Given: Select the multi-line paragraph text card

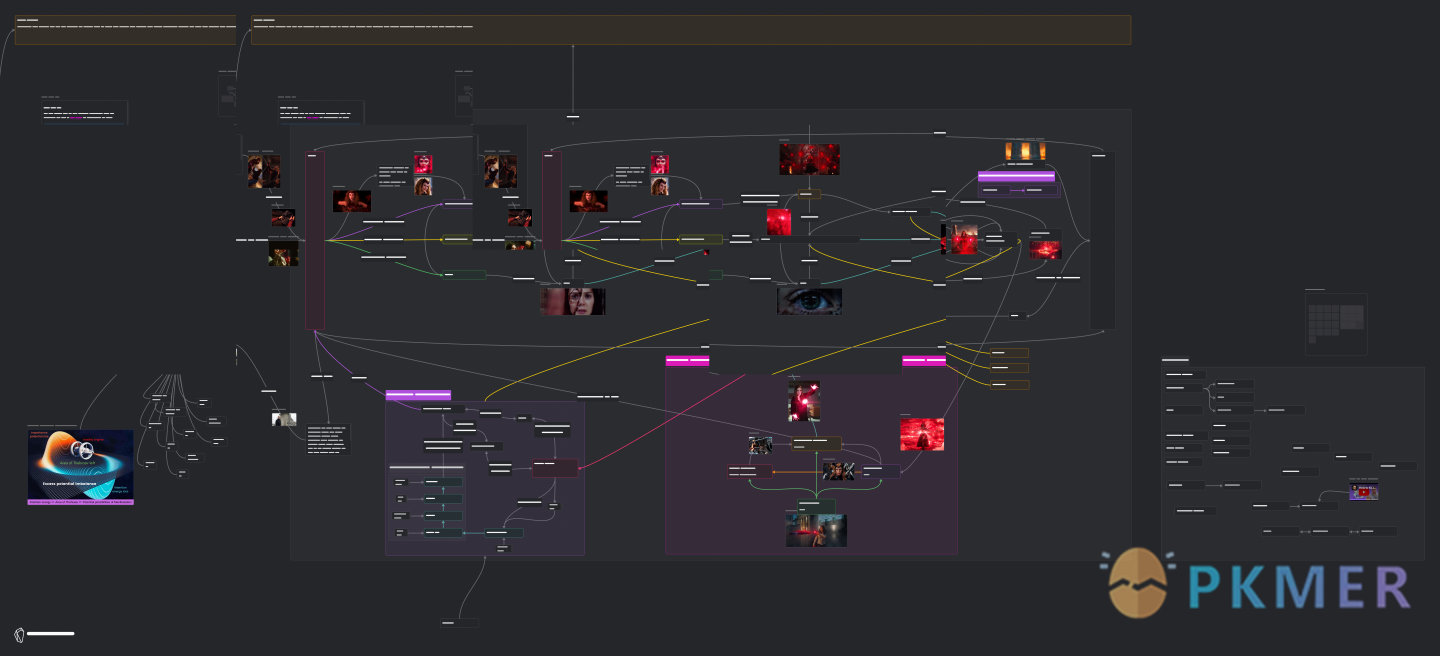Looking at the screenshot, I should tap(329, 439).
